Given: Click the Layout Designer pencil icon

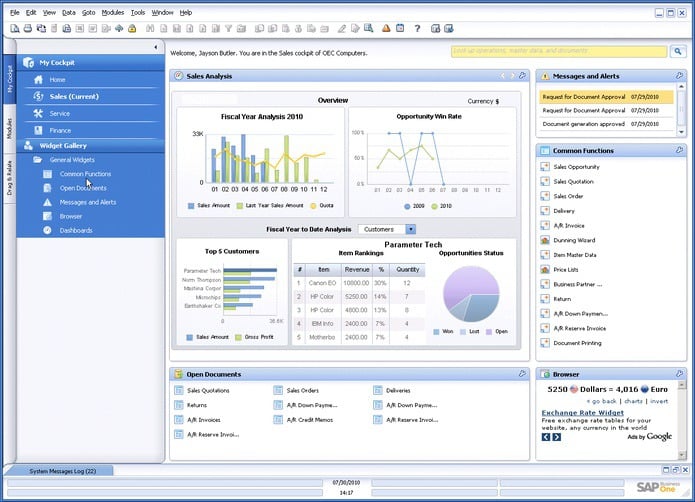Looking at the screenshot, I should coord(341,28).
